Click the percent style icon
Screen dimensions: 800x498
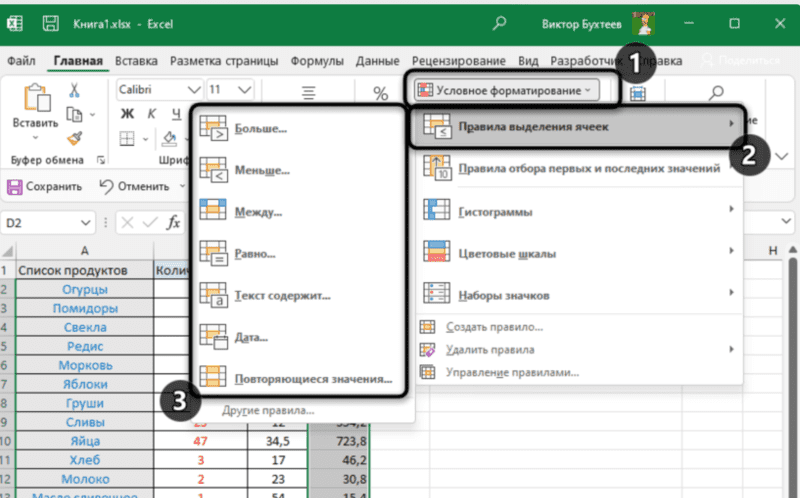pyautogui.click(x=380, y=93)
